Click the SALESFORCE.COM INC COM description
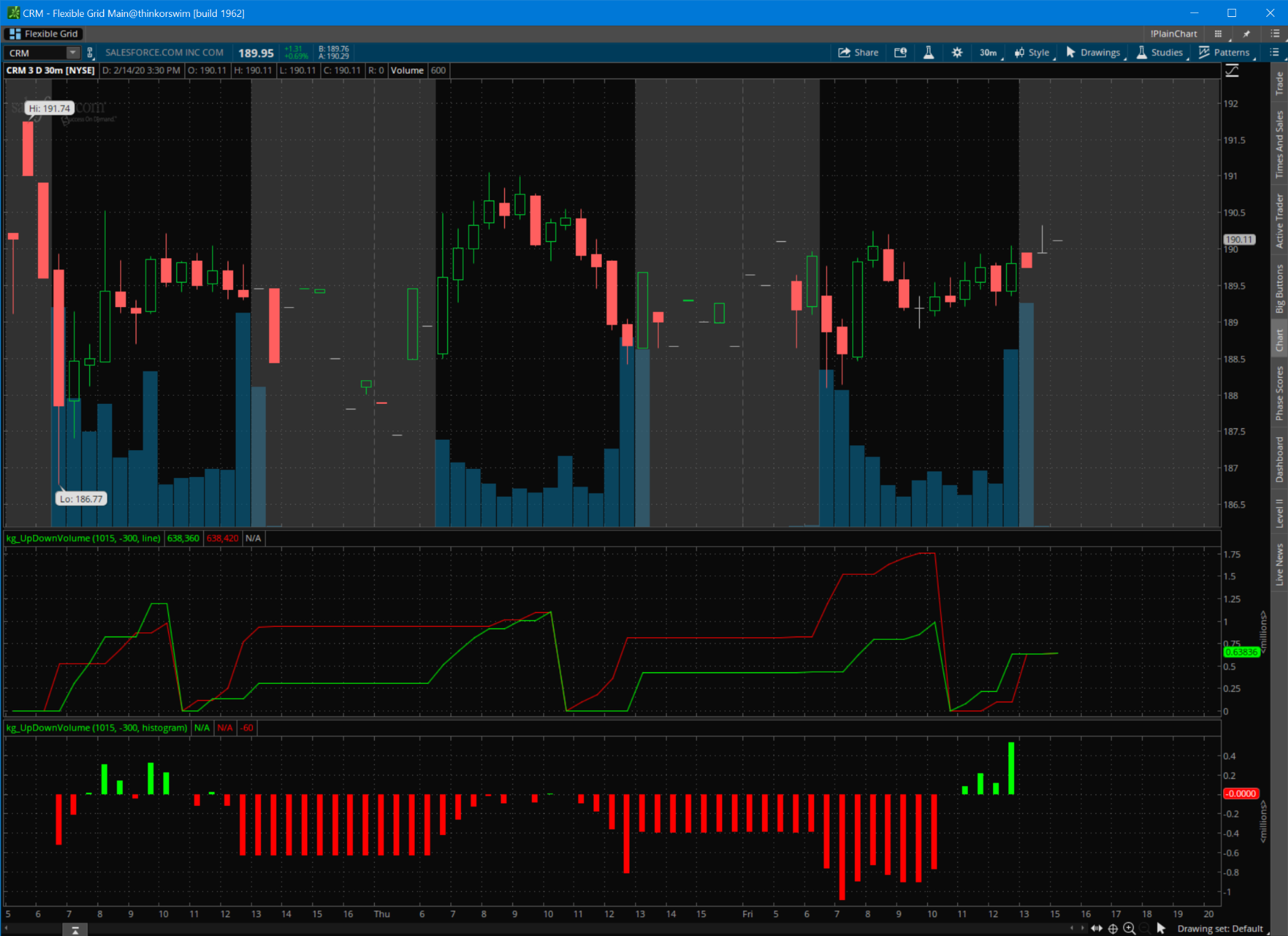Image resolution: width=1288 pixels, height=936 pixels. (x=164, y=52)
